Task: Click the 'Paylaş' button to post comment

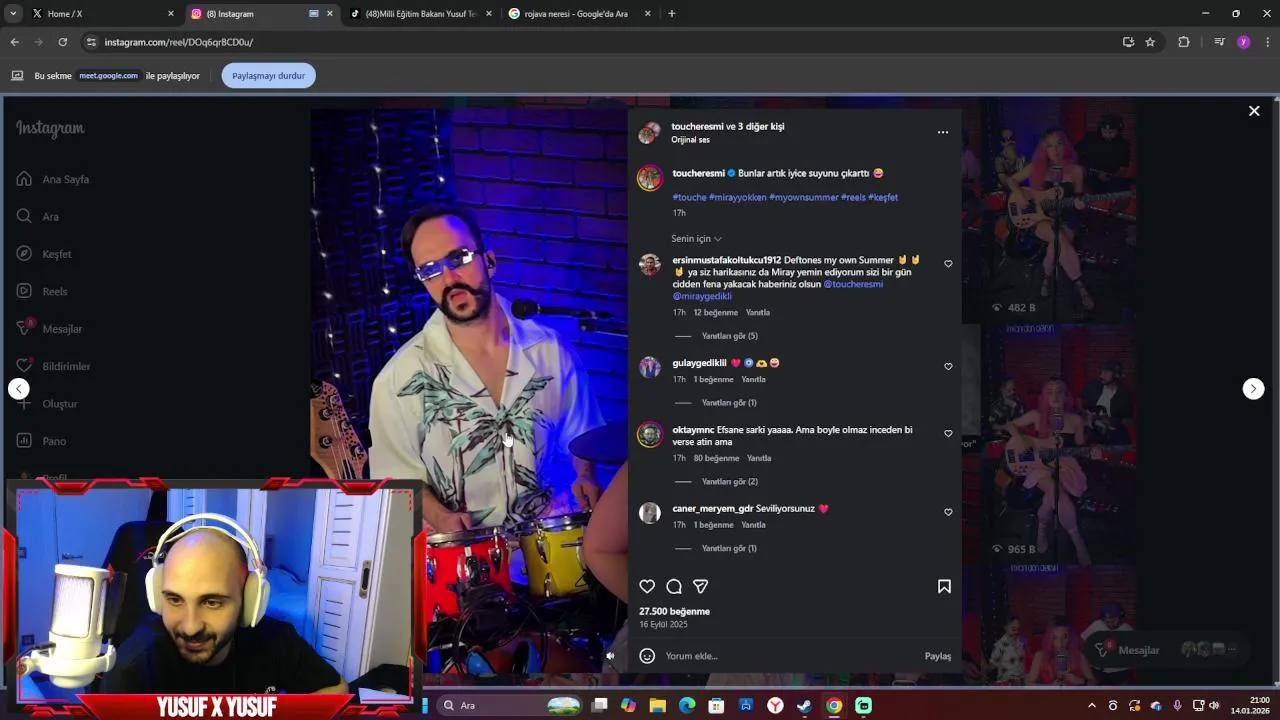Action: point(938,656)
